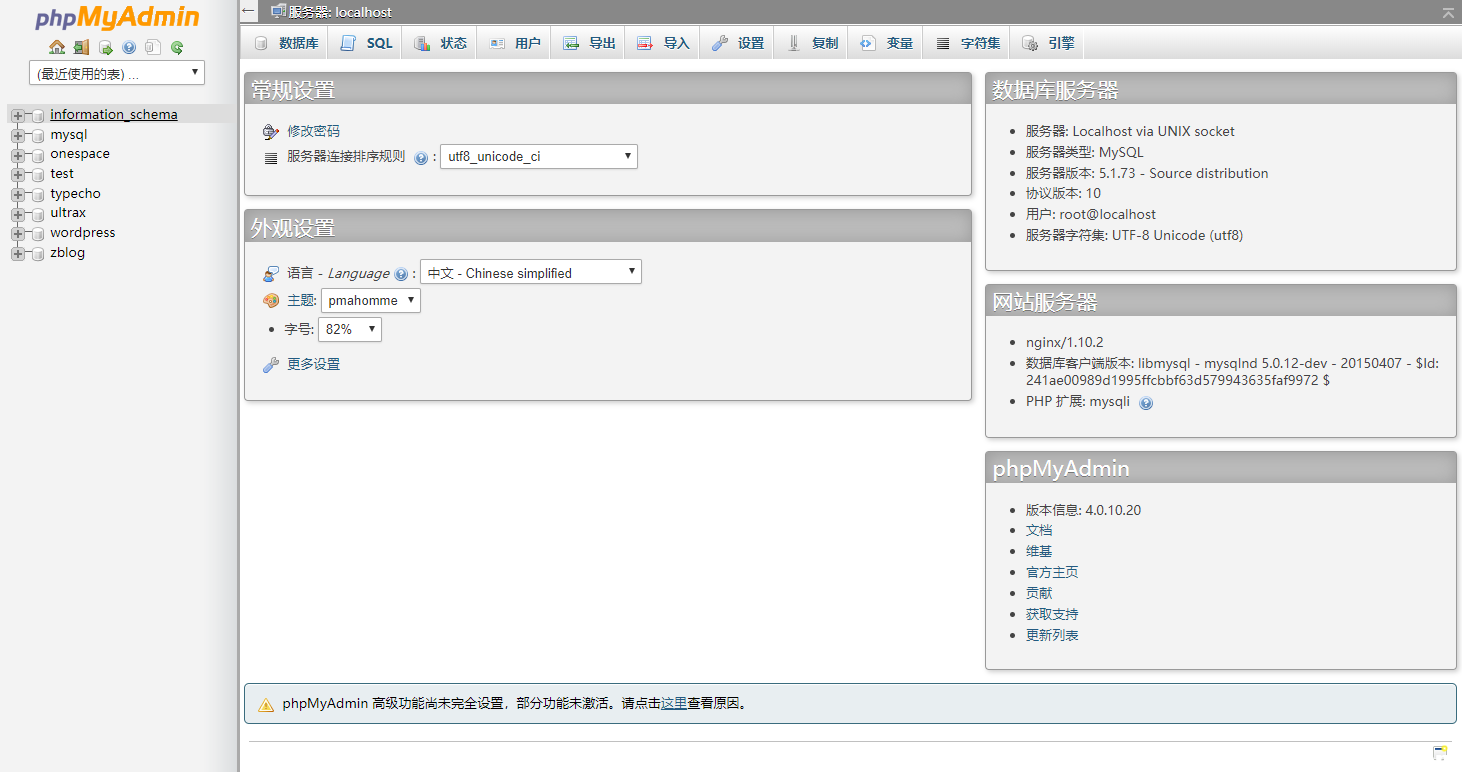Expand the test database node

point(18,174)
